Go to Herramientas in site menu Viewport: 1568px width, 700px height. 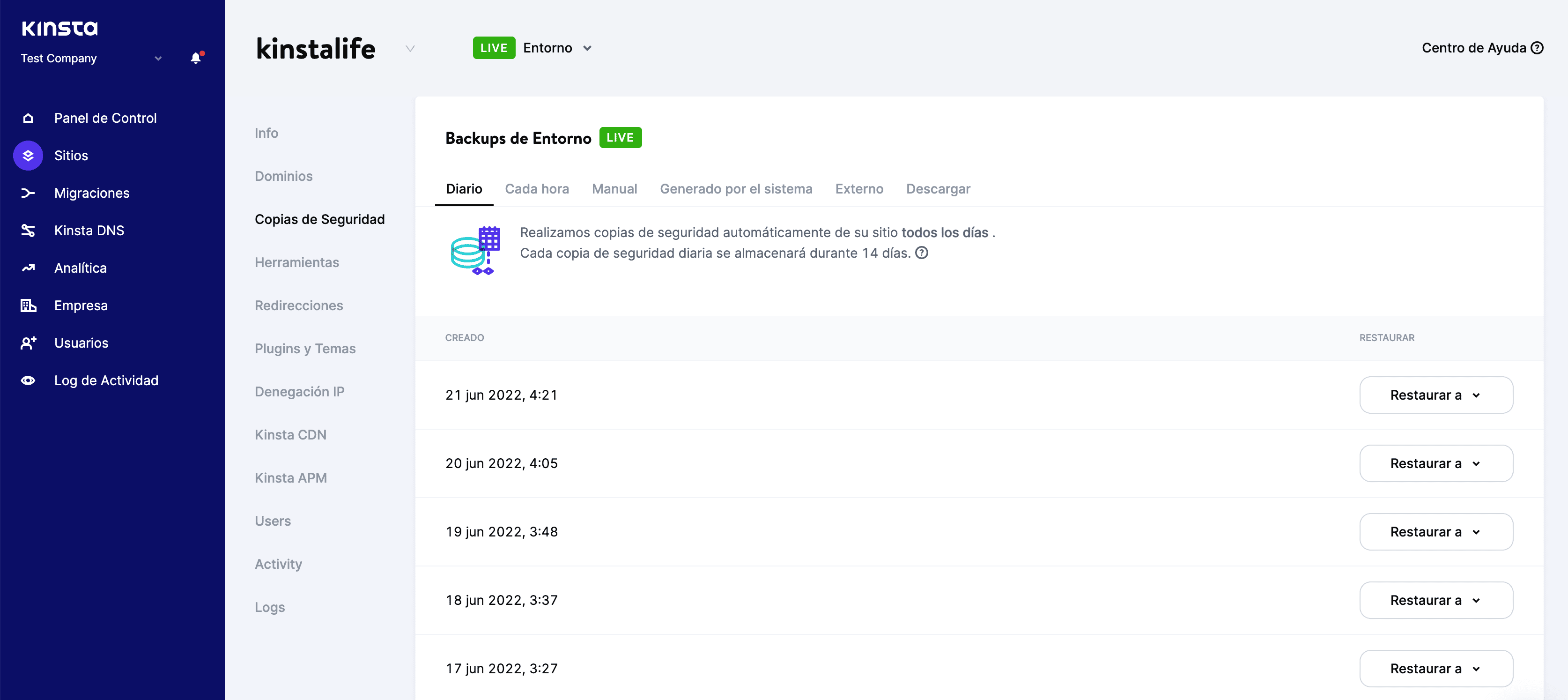pos(296,262)
